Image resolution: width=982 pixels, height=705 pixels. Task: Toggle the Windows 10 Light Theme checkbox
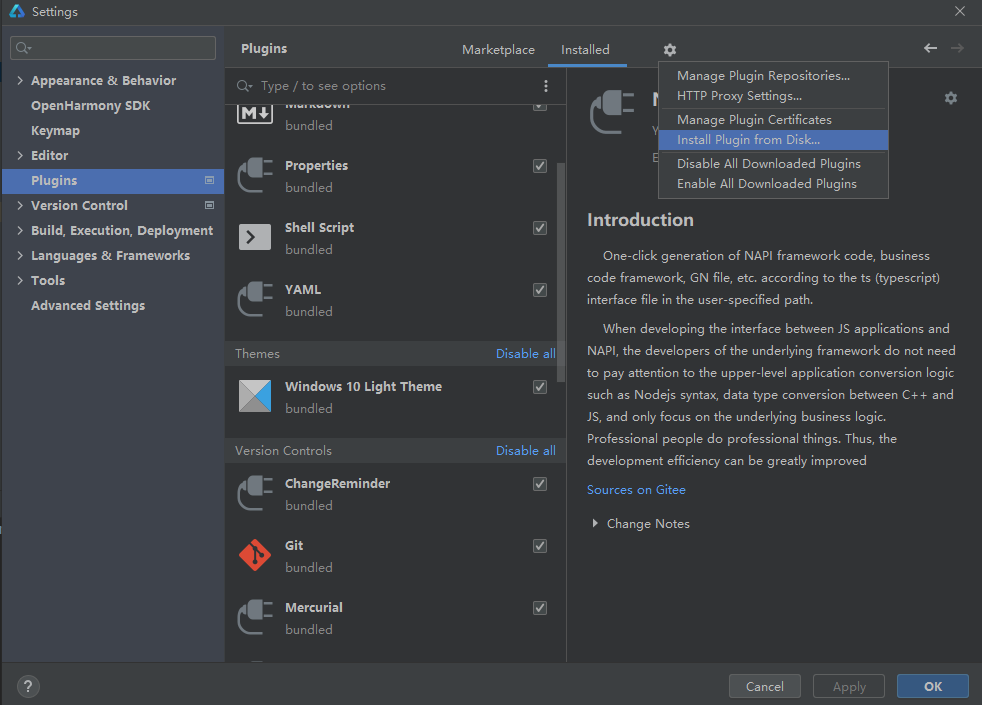point(539,387)
